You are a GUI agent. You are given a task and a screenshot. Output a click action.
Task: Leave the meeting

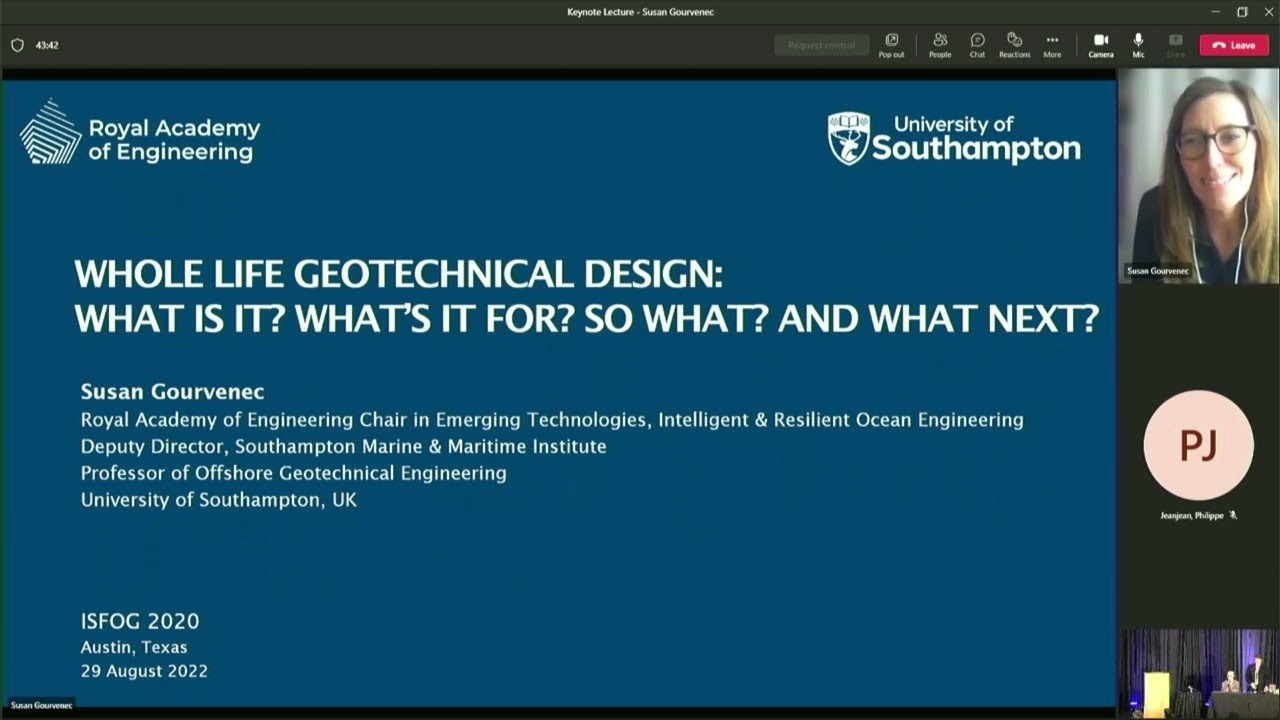pyautogui.click(x=1234, y=45)
